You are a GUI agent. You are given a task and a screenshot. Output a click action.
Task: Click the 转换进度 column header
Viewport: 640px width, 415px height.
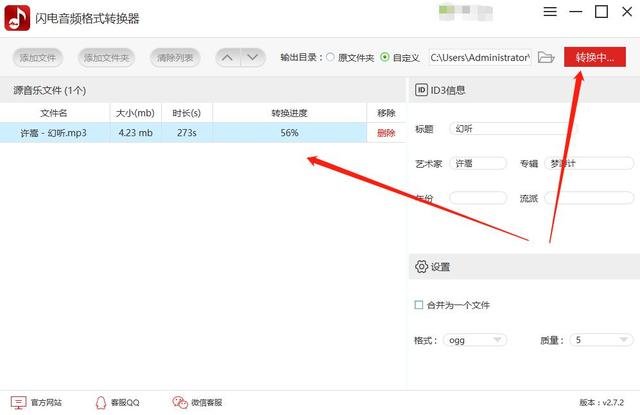(x=289, y=113)
